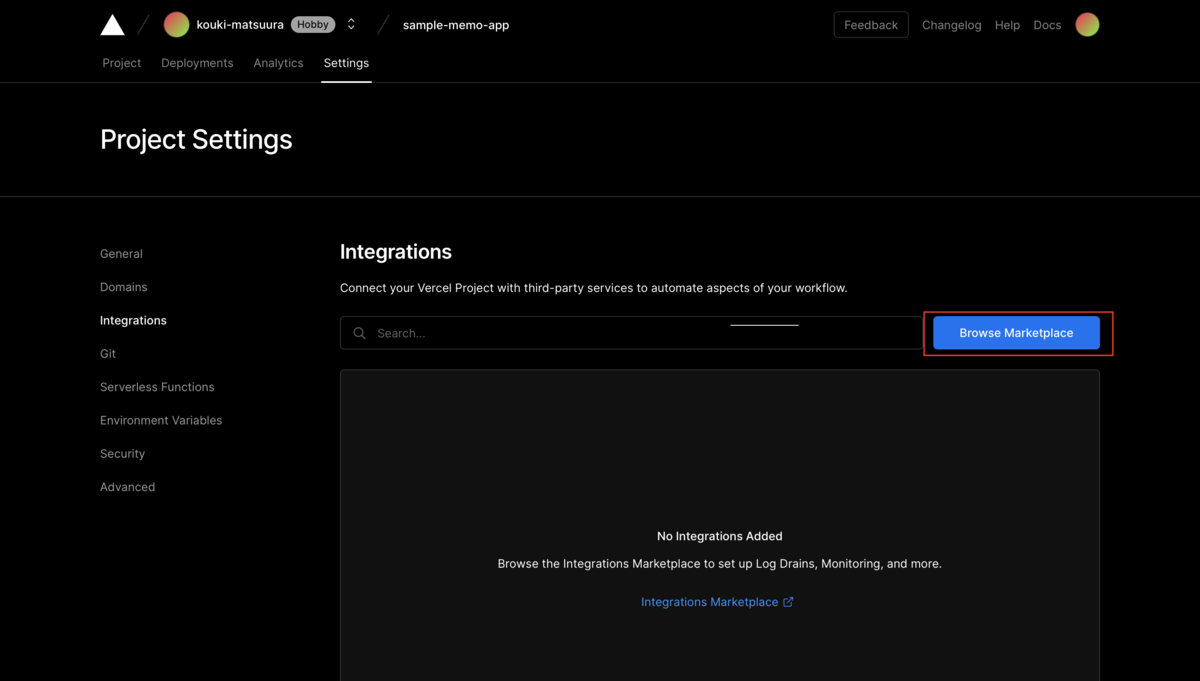The image size is (1200, 681).
Task: Open Environment Variables settings
Action: pos(161,420)
